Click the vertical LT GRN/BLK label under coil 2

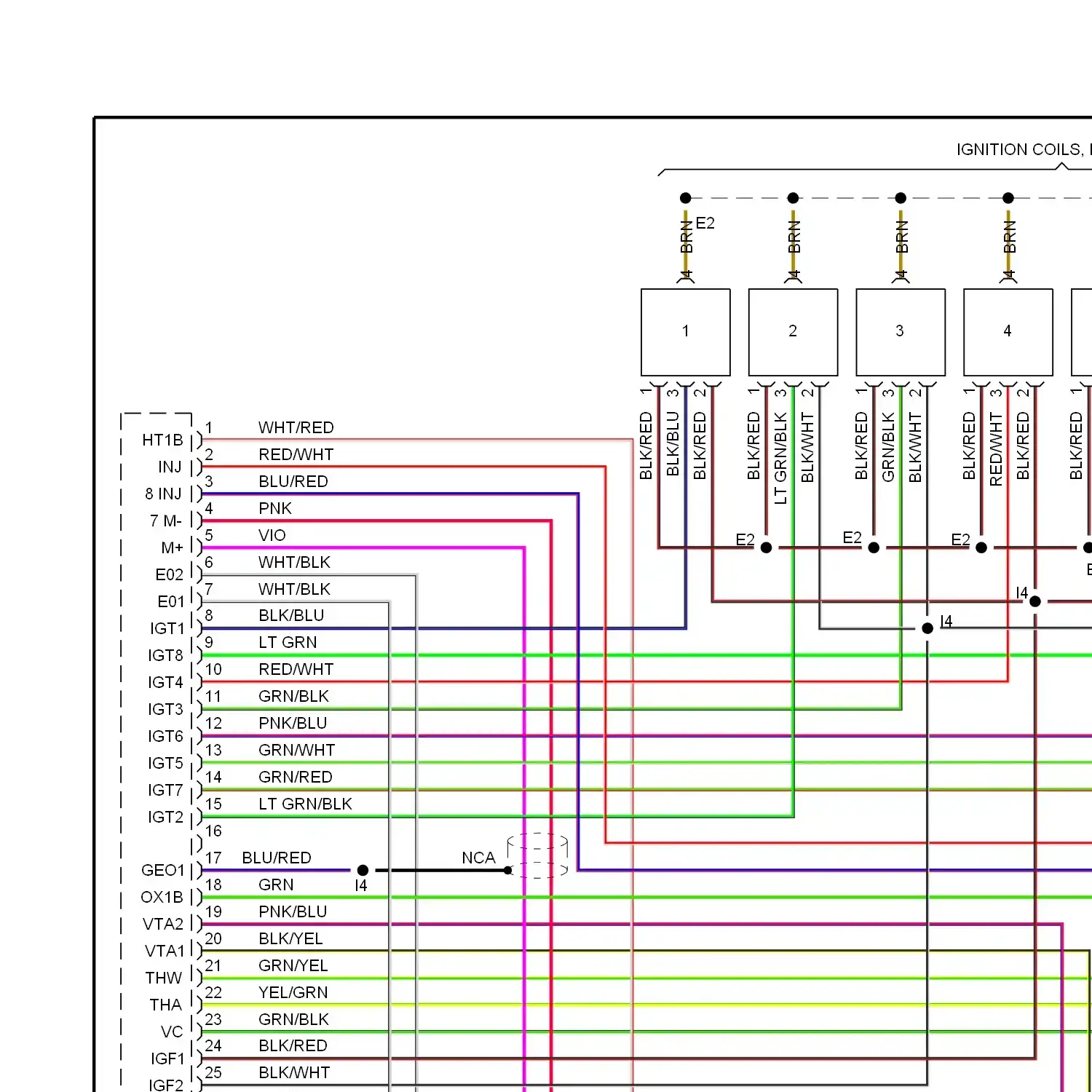click(x=780, y=459)
